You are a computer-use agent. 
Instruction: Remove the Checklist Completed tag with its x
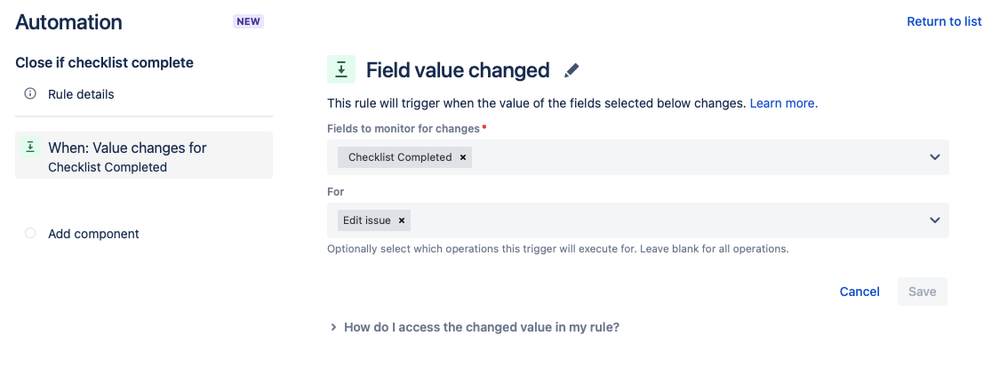click(x=463, y=157)
